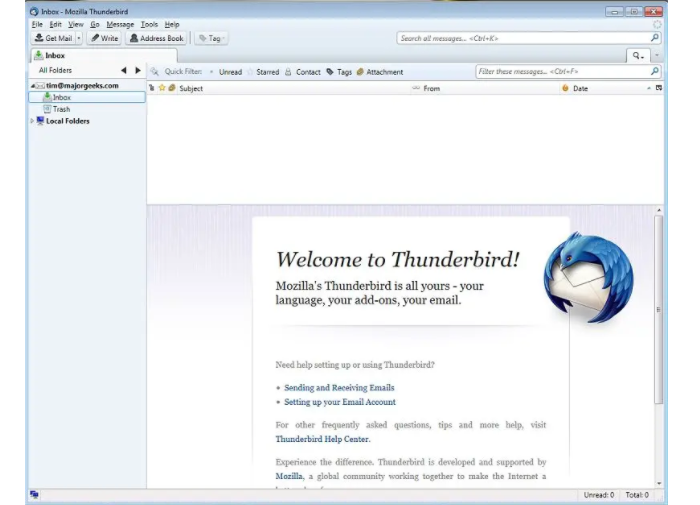Image resolution: width=700 pixels, height=505 pixels.
Task: Select Local Folders in folder pane
Action: tap(67, 121)
